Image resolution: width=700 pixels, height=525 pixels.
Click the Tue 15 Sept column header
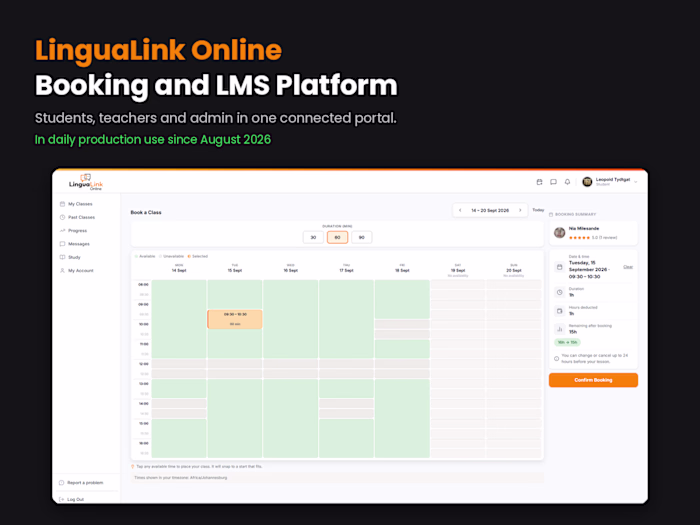point(235,268)
